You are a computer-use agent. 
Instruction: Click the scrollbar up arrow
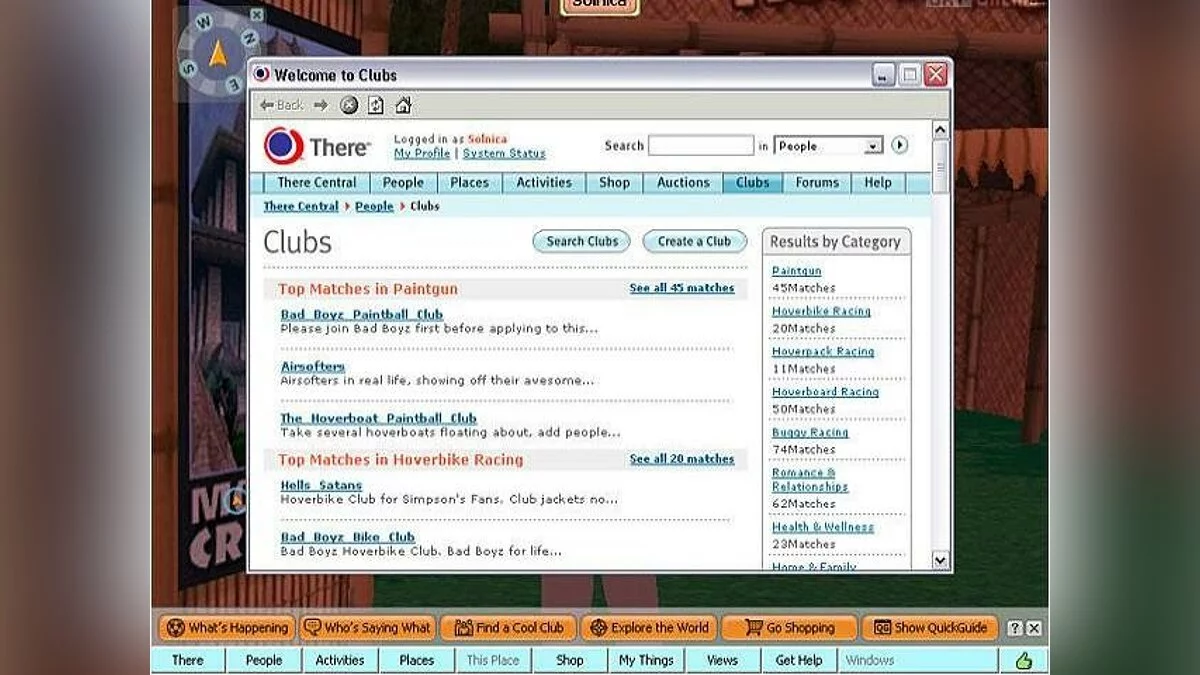pos(940,130)
